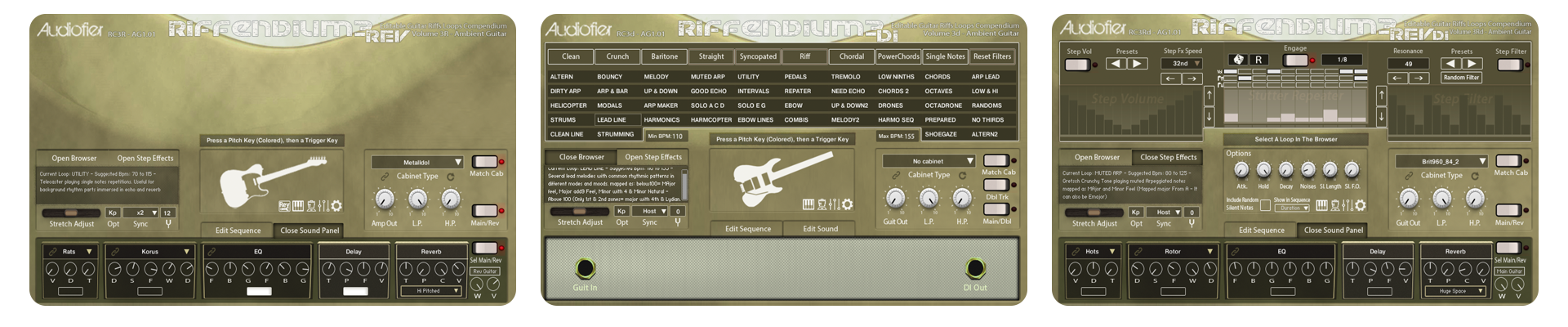
Task: Click the Cabinet Type refresh icon in the REV panel
Action: click(x=450, y=176)
